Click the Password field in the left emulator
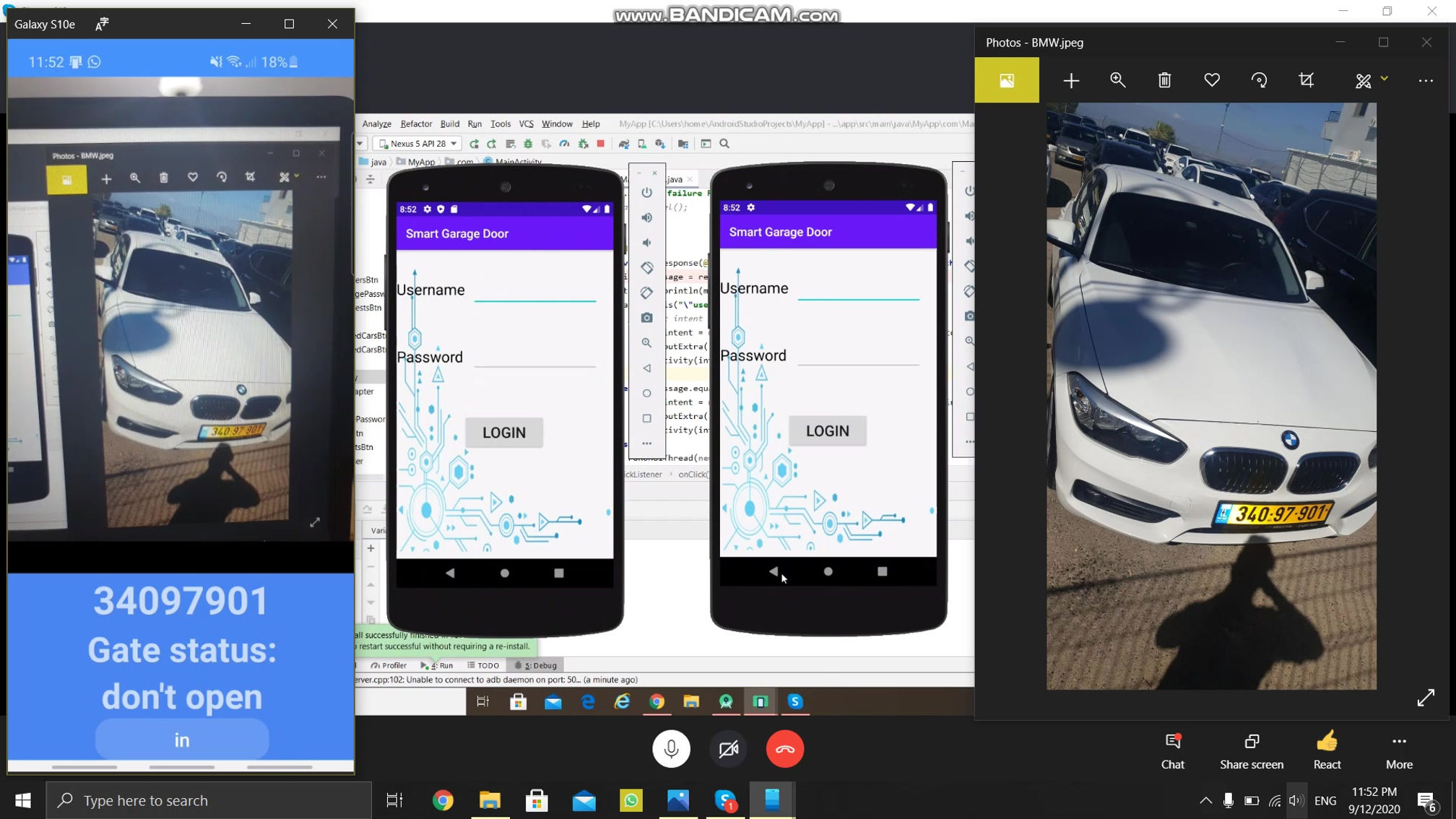Viewport: 1456px width, 819px height. [535, 357]
